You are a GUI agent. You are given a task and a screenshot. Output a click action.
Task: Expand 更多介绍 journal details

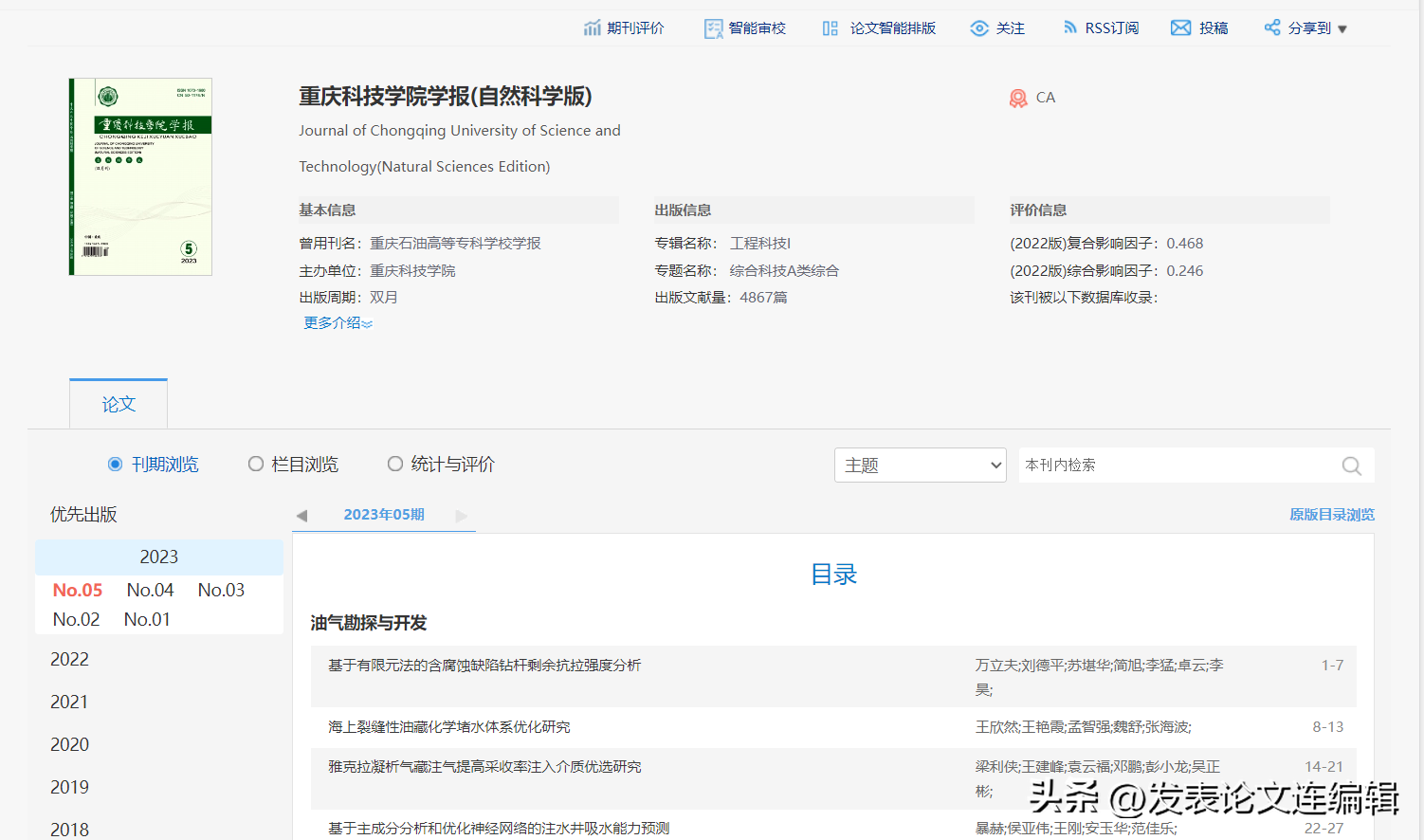tap(338, 323)
